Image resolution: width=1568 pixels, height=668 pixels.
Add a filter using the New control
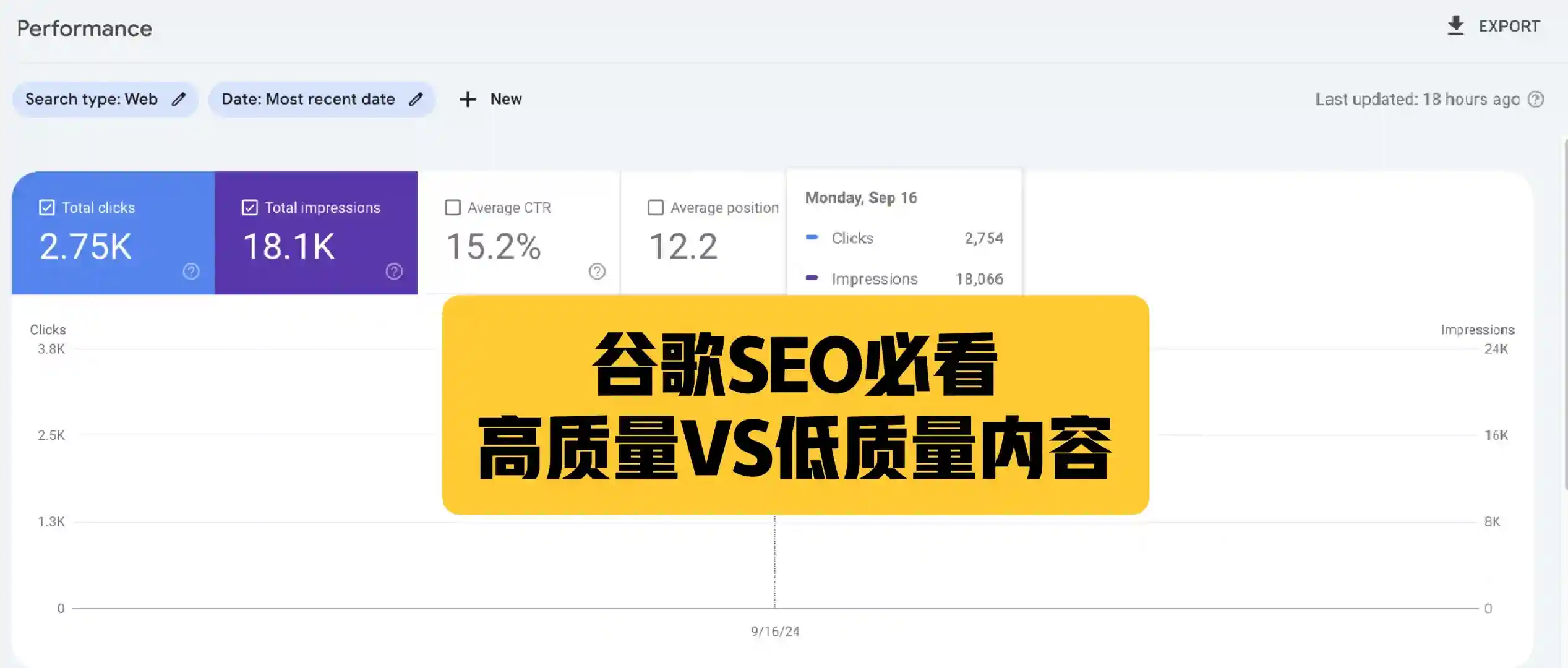point(491,99)
